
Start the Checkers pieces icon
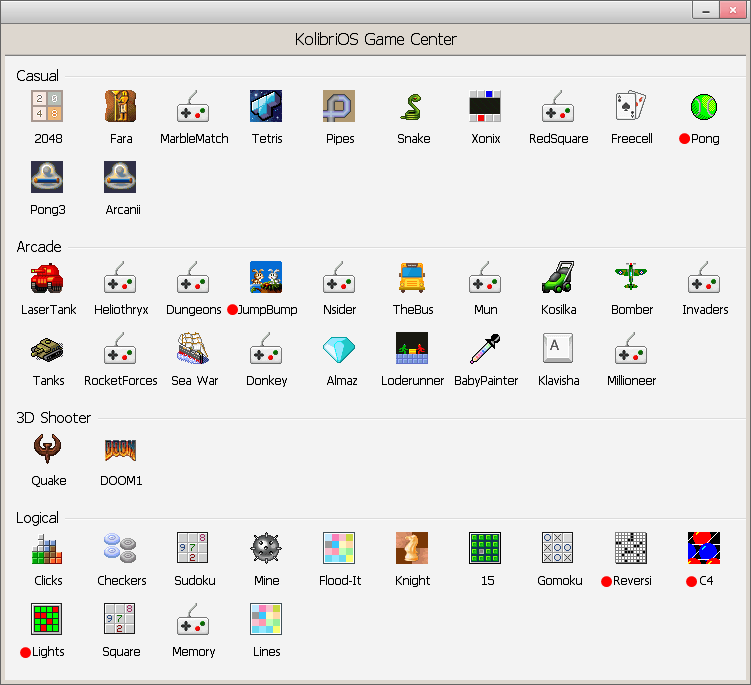(120, 548)
